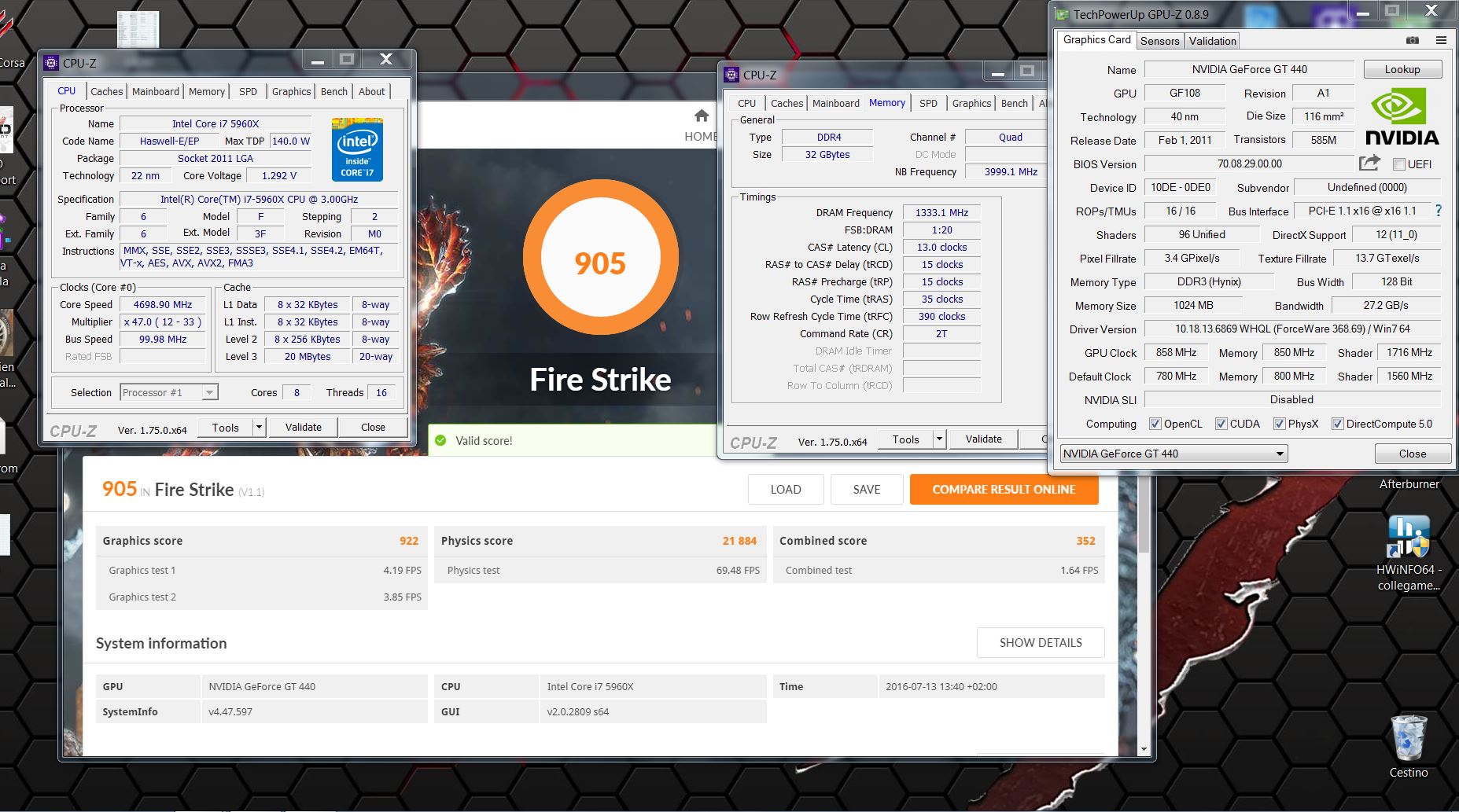Open the Graphics tab in left CPU-Z

pos(291,91)
